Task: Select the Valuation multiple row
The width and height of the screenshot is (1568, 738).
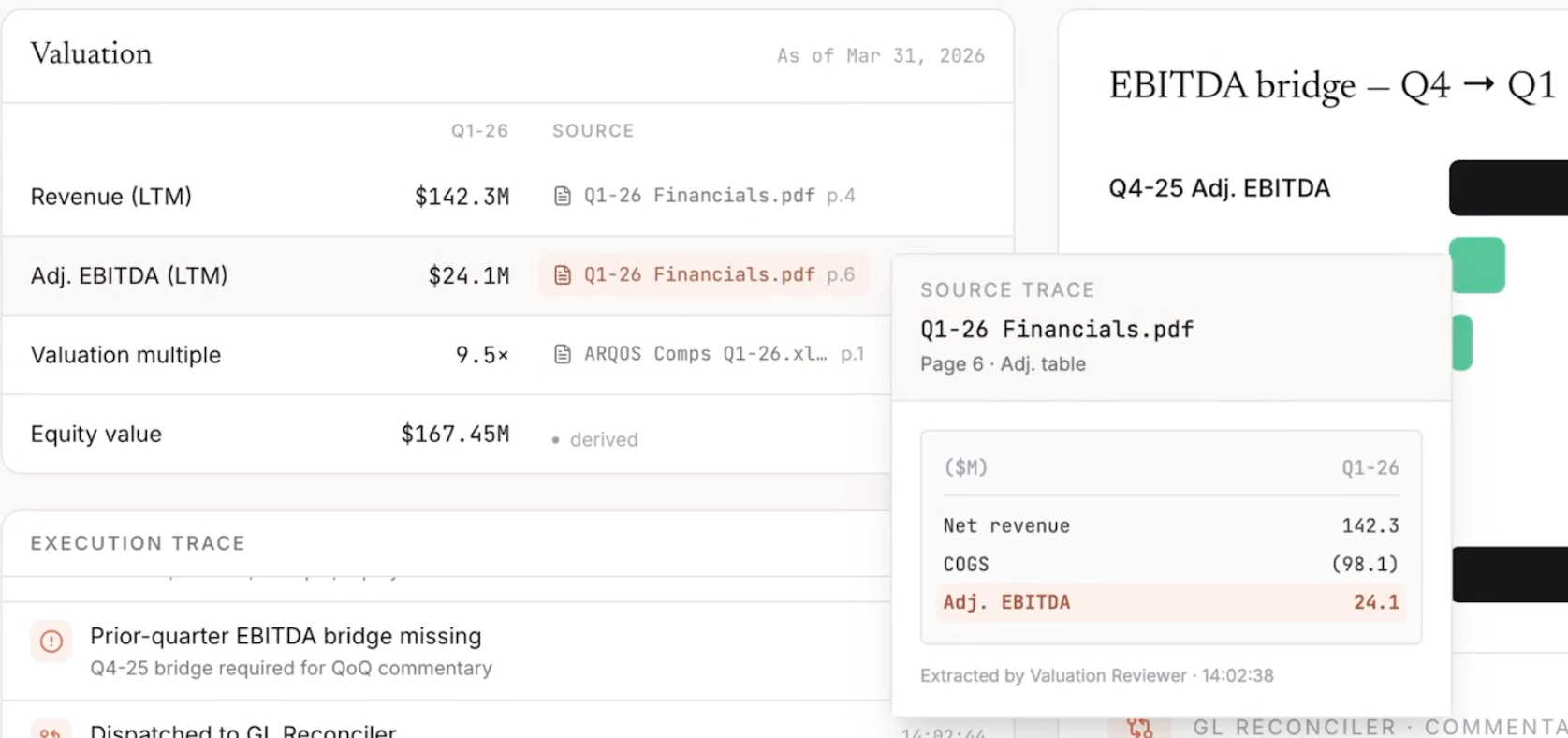Action: pyautogui.click(x=447, y=355)
